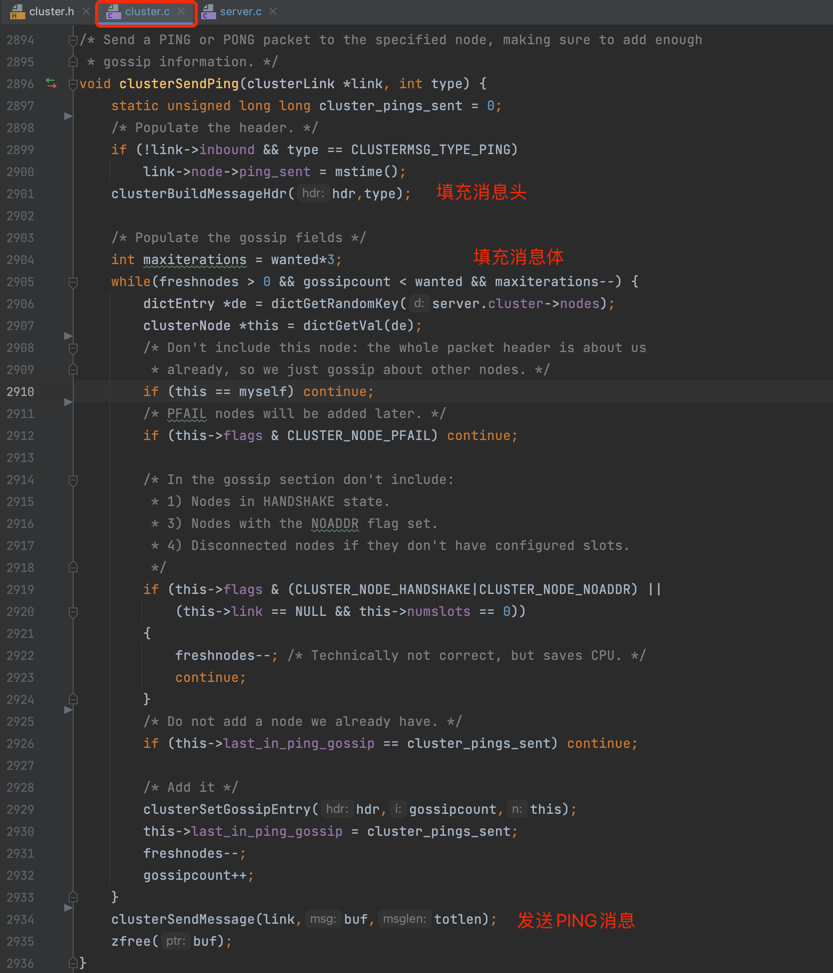
Task: Select the cluster.c editor tab
Action: [x=147, y=11]
